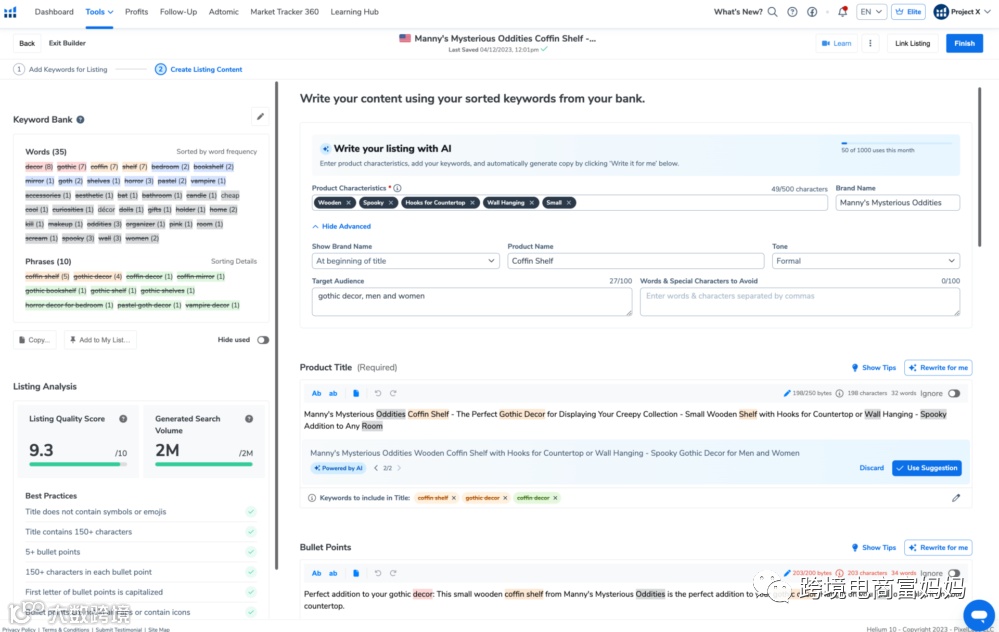999x632 pixels.
Task: Open the notifications bell
Action: click(x=842, y=11)
